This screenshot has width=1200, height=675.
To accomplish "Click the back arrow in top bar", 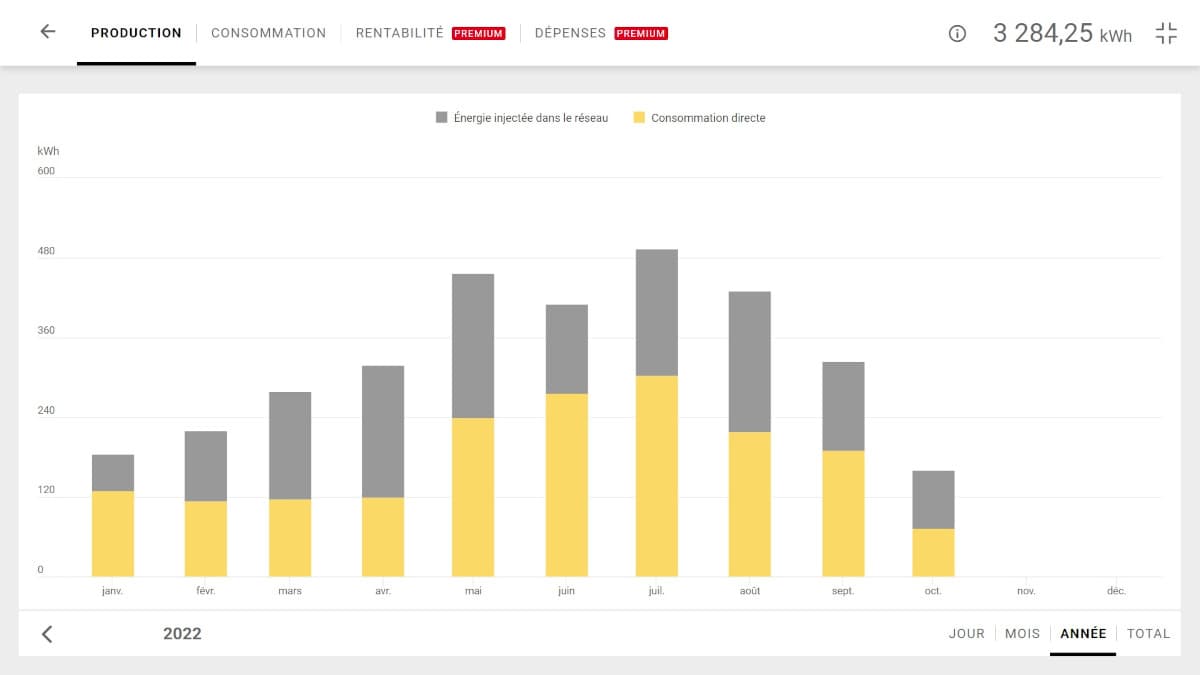I will click(x=47, y=32).
